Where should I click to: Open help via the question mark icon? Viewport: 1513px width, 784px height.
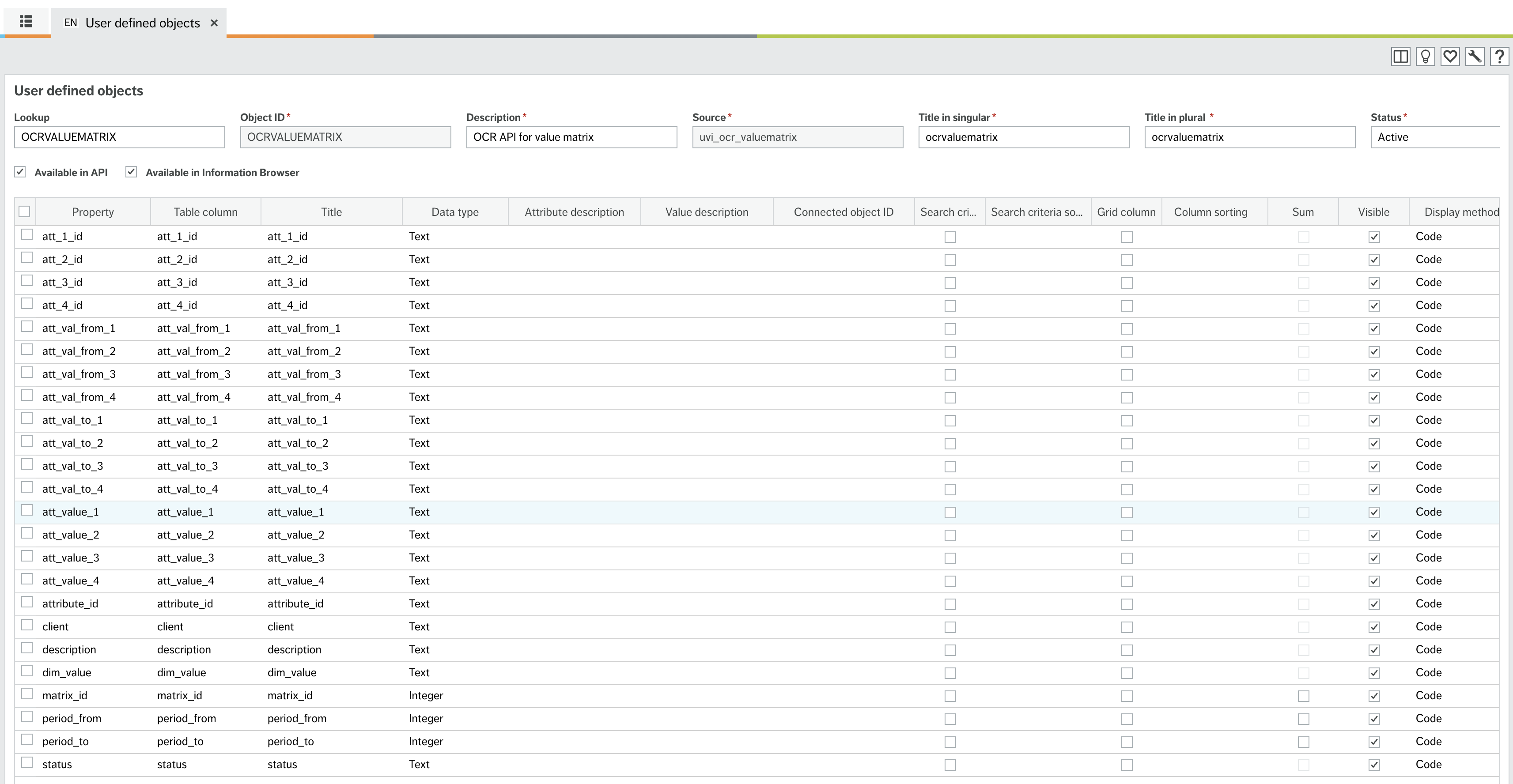click(1499, 57)
